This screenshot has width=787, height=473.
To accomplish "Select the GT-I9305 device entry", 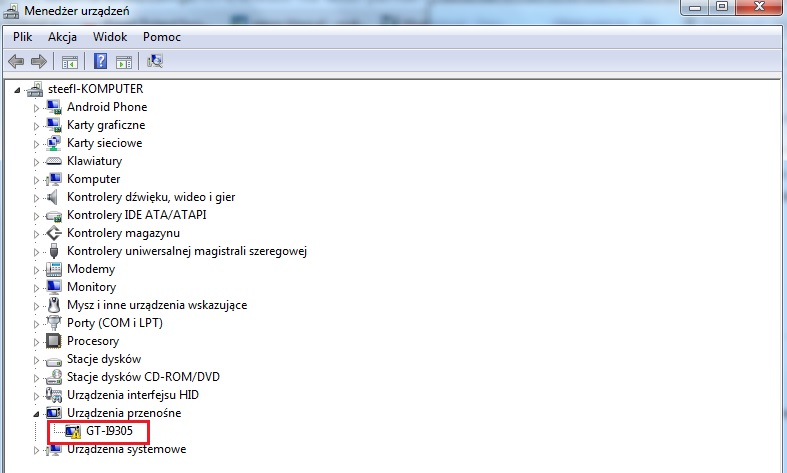I will pyautogui.click(x=109, y=431).
